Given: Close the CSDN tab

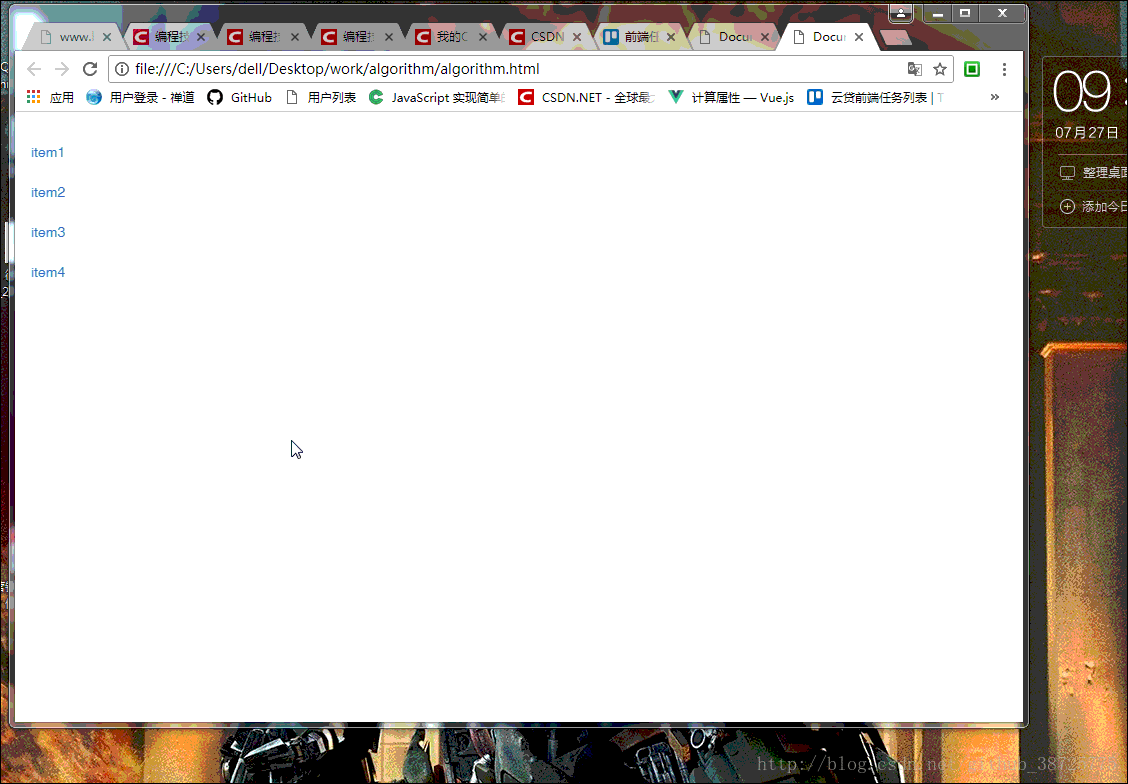Looking at the screenshot, I should (x=577, y=37).
